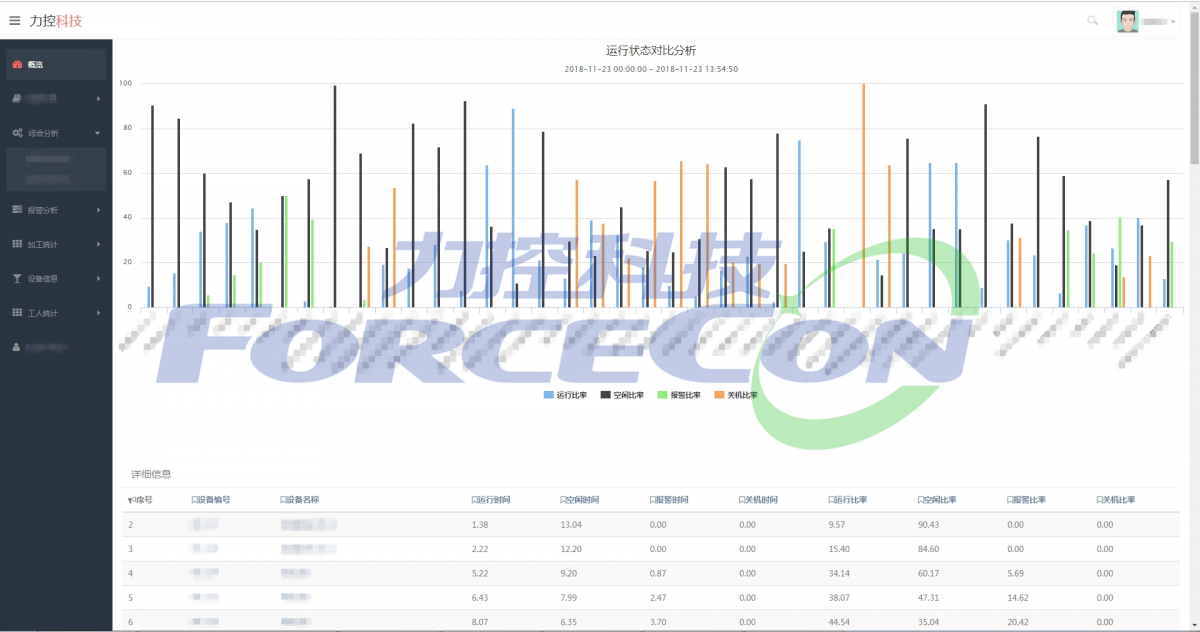Sort table by 设备编号 column header

[x=213, y=500]
